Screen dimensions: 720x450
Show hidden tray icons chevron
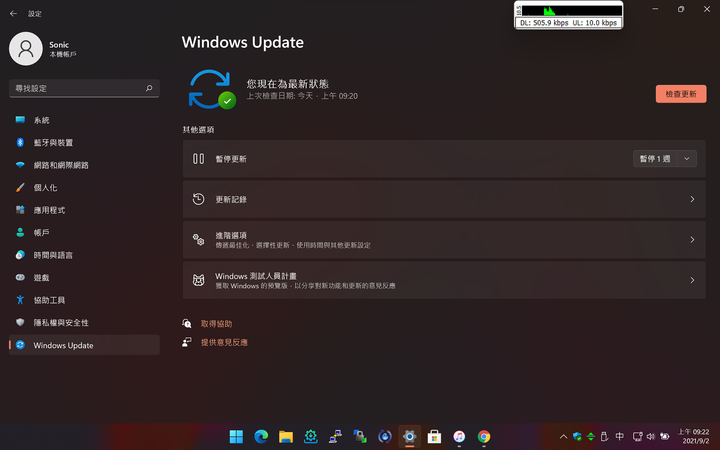pos(563,436)
